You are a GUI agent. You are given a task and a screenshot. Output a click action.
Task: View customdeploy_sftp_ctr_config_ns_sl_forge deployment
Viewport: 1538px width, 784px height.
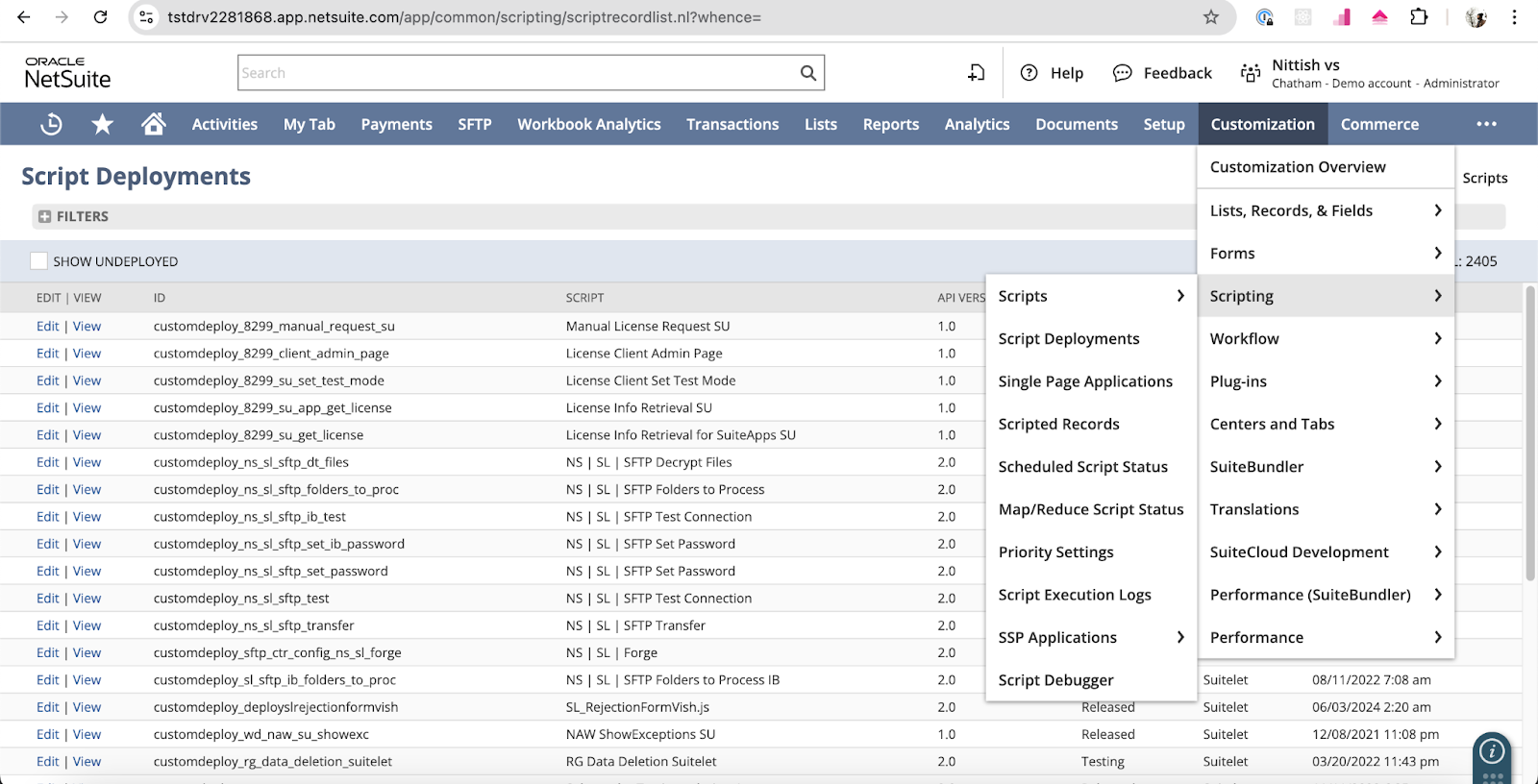click(x=87, y=652)
